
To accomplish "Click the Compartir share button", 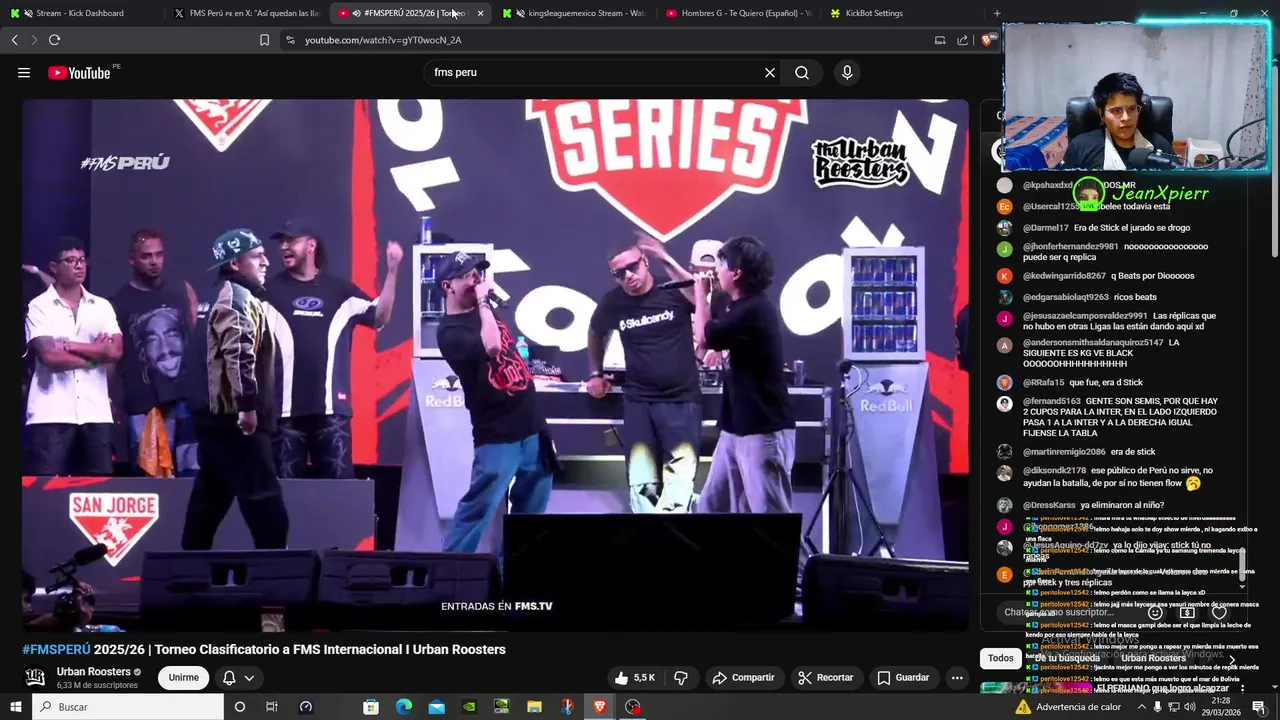I will [743, 678].
